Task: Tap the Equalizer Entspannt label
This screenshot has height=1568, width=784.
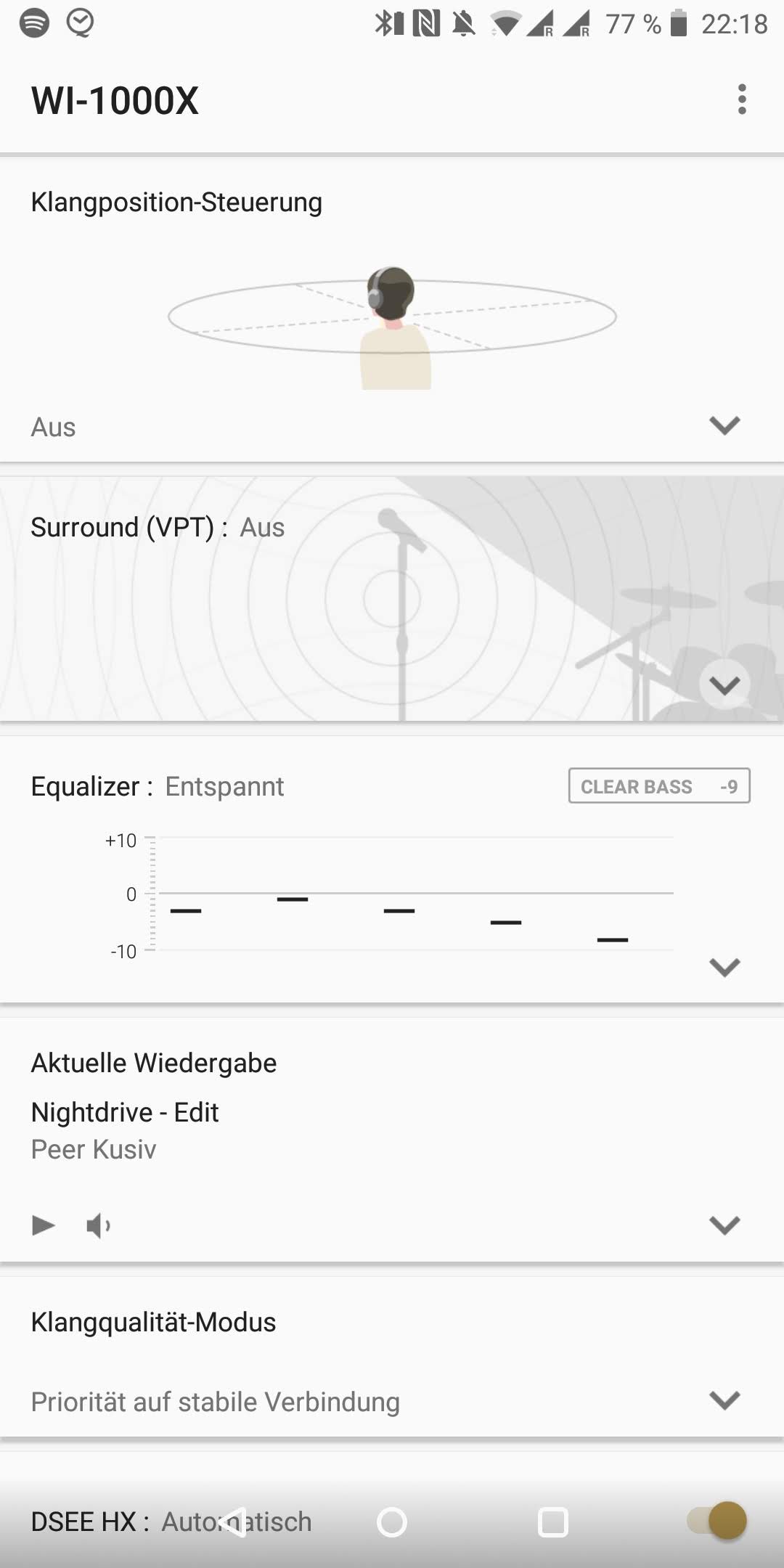Action: click(x=224, y=786)
